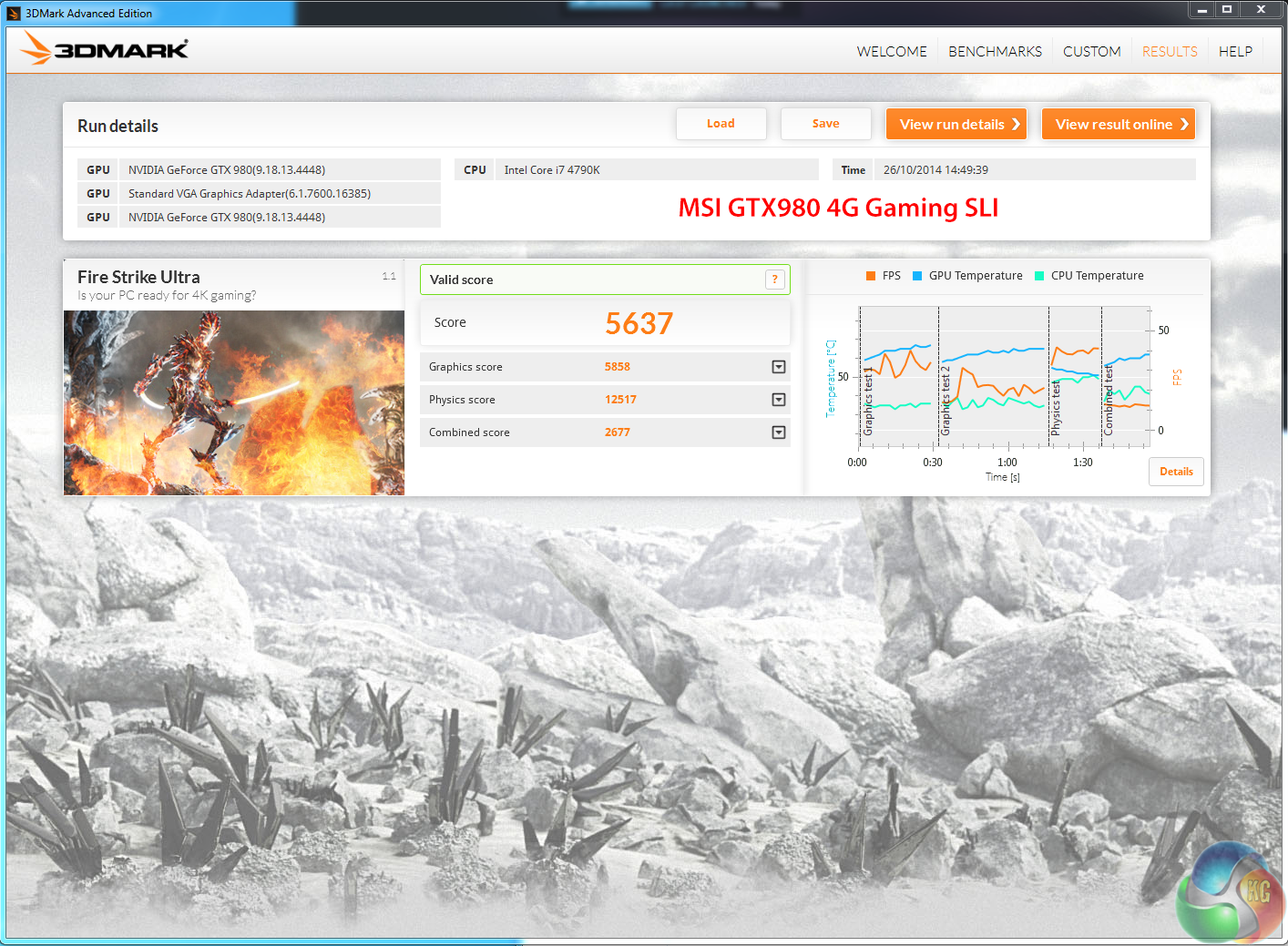
Task: Click the Physics score value 12517
Action: coord(620,400)
